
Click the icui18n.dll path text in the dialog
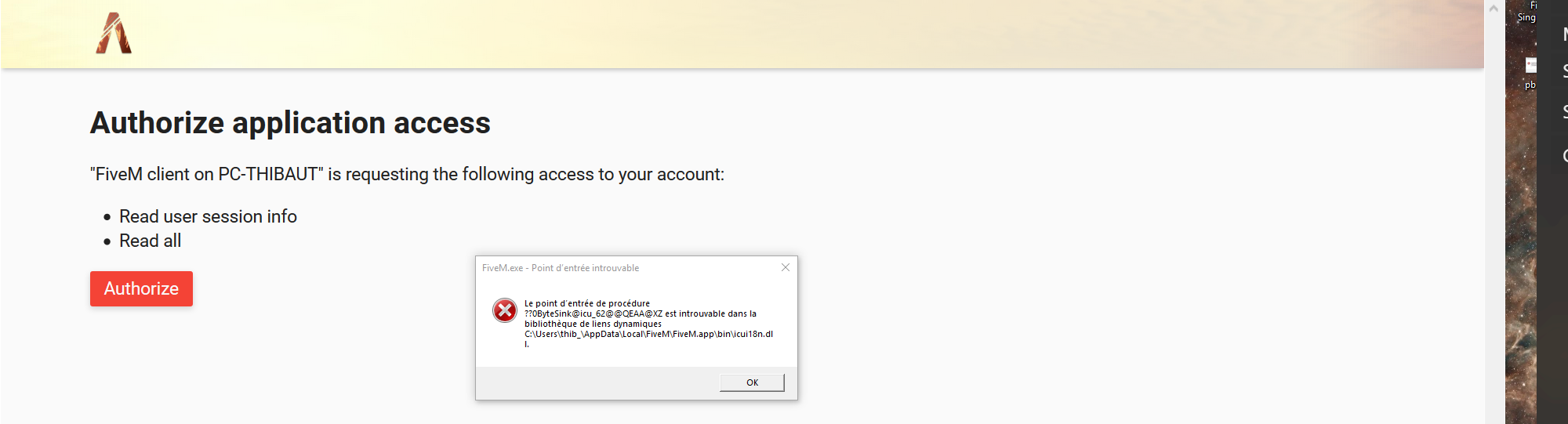pos(648,339)
